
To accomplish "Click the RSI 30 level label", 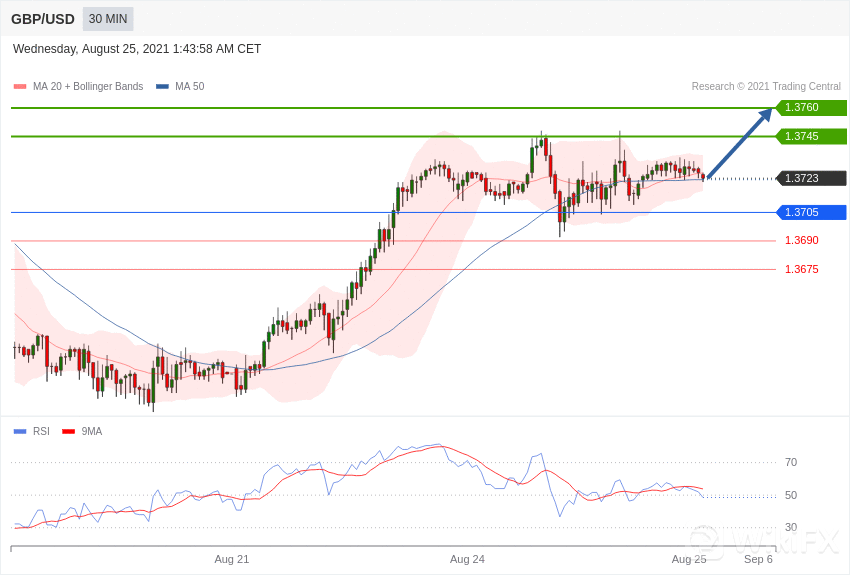I will [x=791, y=527].
